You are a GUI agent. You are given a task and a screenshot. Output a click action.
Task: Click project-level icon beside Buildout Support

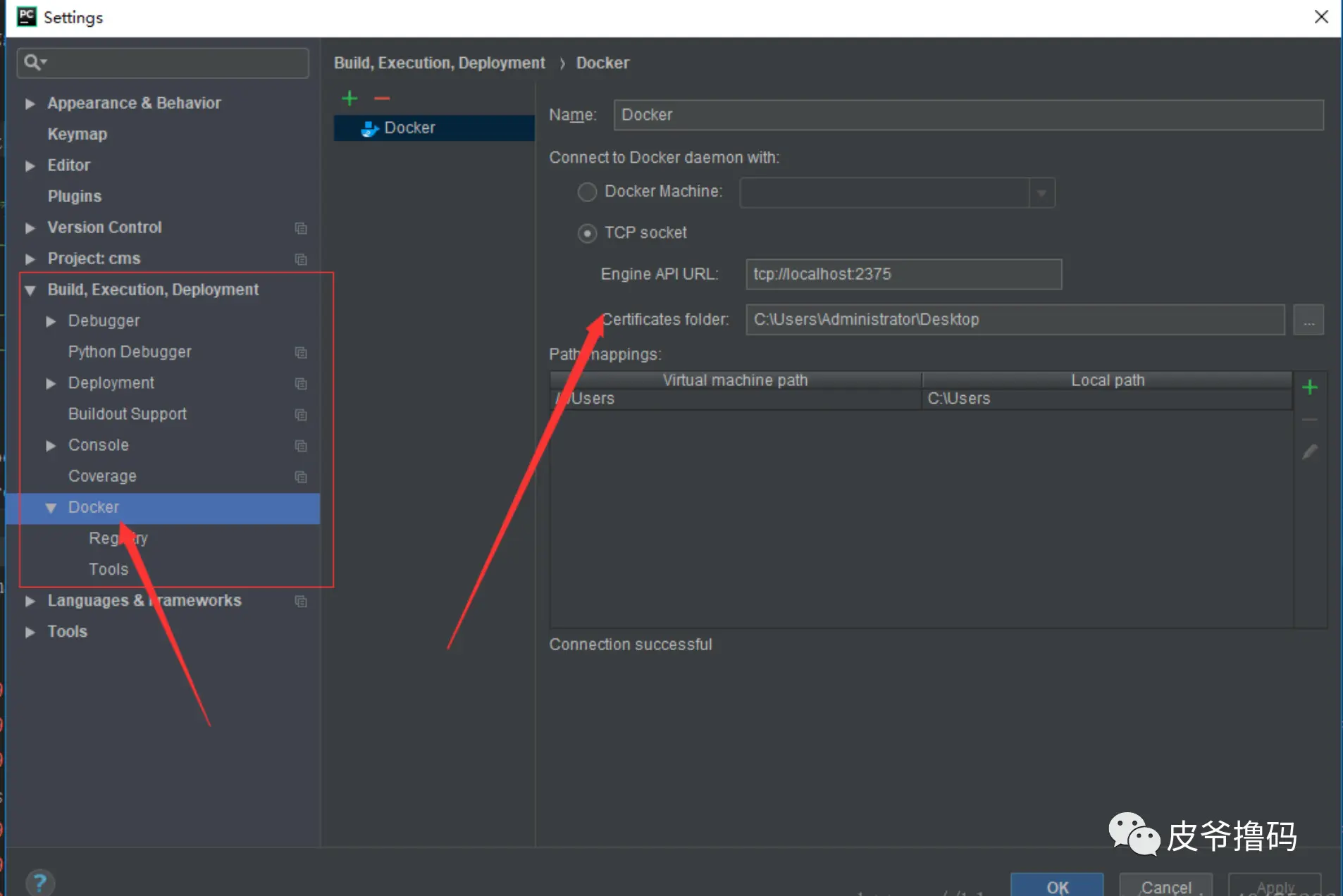(301, 414)
